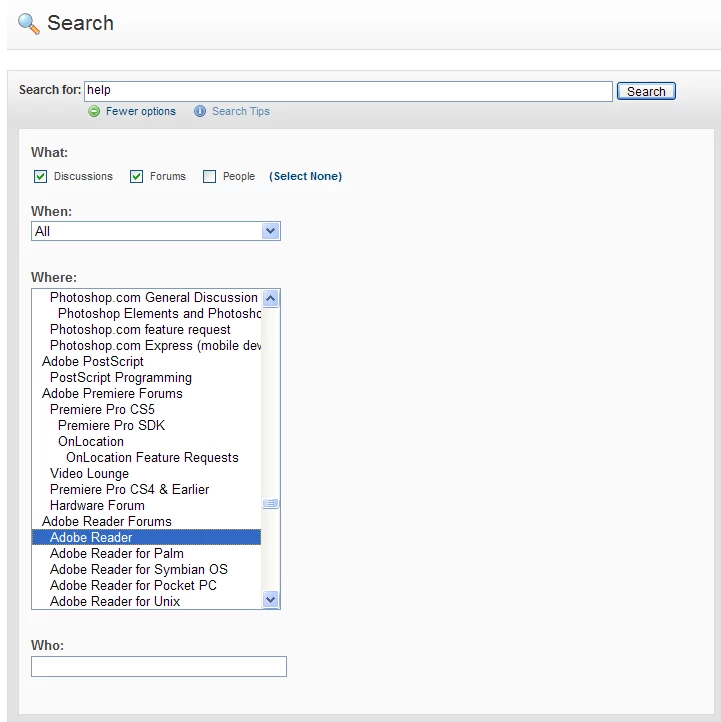Uncheck the Forums checkbox
The width and height of the screenshot is (721, 722).
(136, 176)
